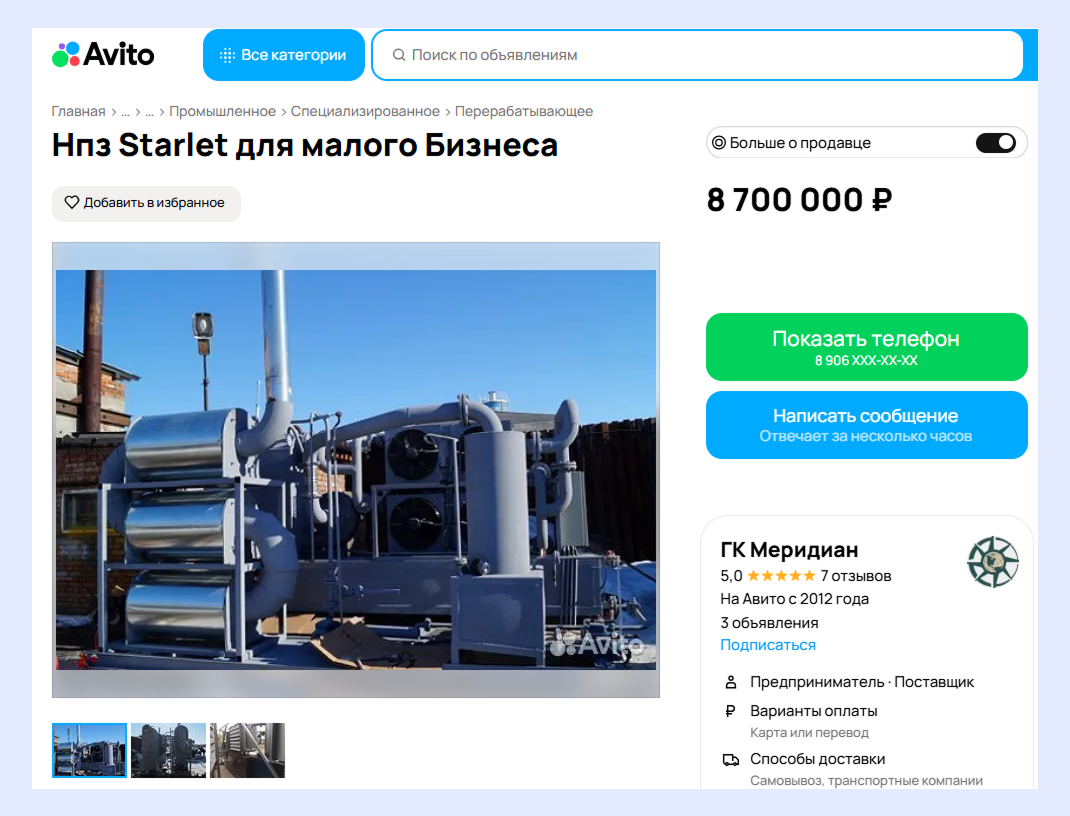The height and width of the screenshot is (816, 1070).
Task: Select the 8 700 000 ₽ price text
Action: pos(800,200)
